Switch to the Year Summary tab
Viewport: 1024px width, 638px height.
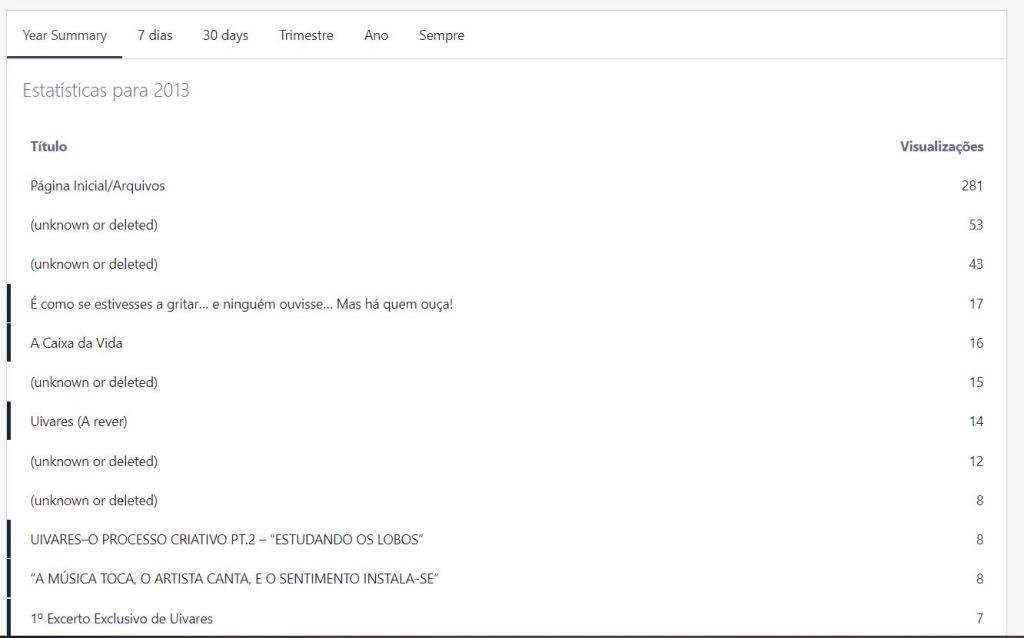(64, 35)
